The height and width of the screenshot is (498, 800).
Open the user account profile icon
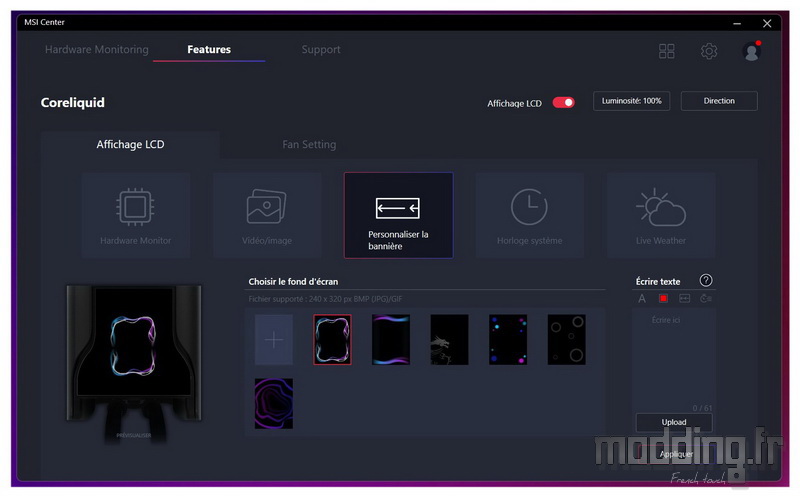[x=751, y=51]
